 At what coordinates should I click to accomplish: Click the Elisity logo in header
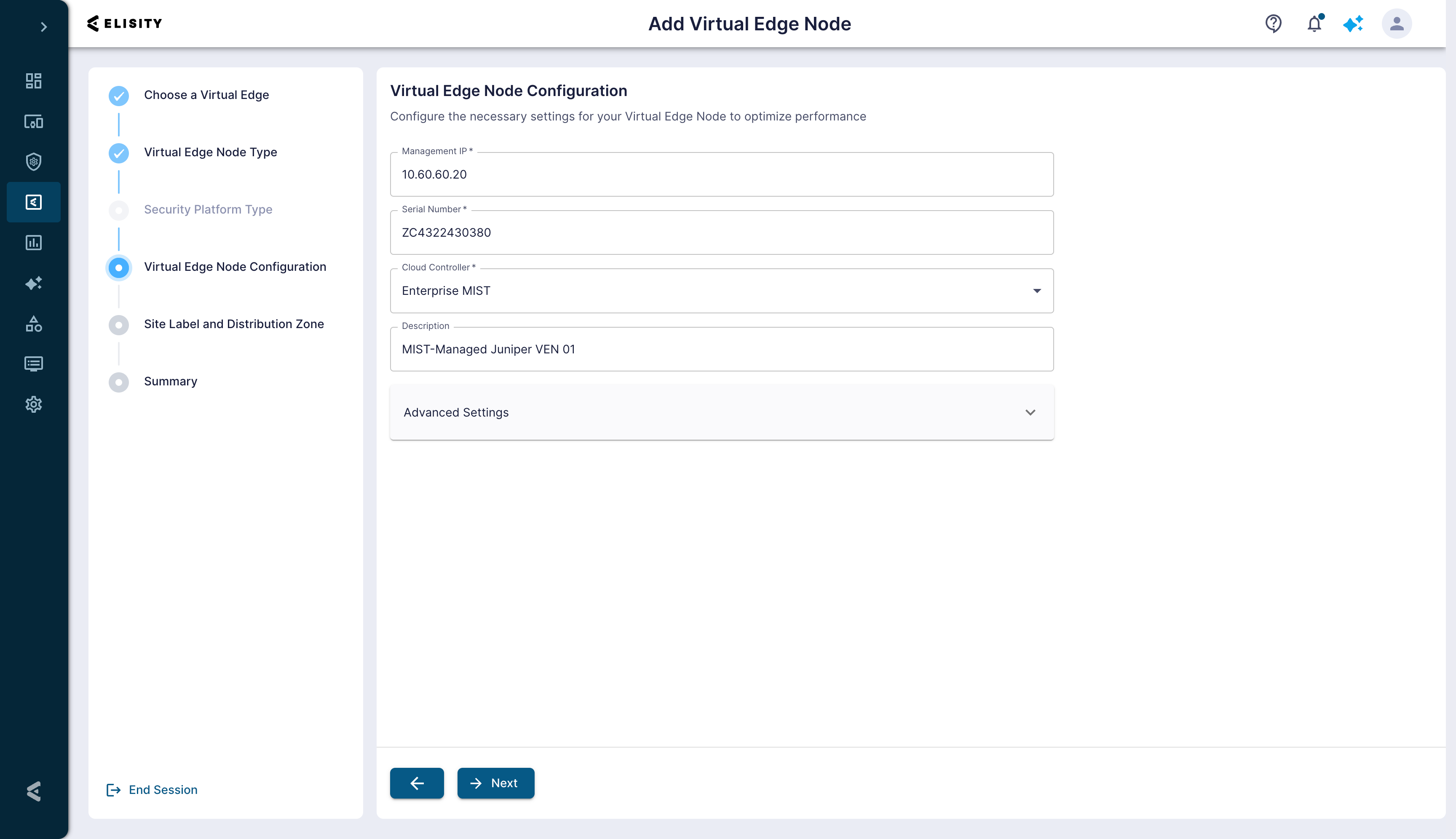click(125, 24)
